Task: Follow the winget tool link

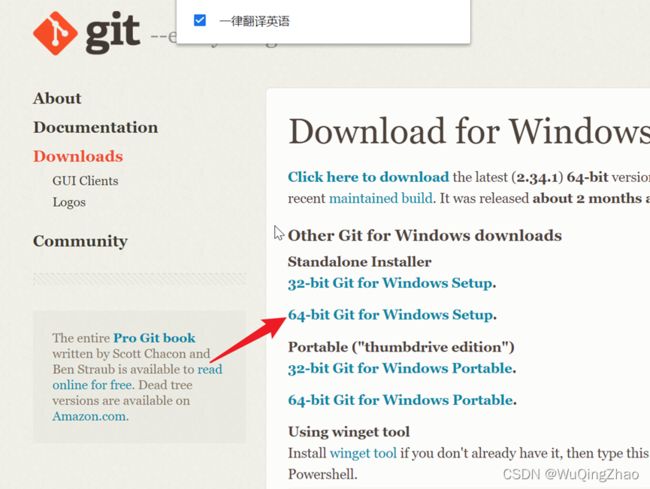Action: (x=363, y=453)
